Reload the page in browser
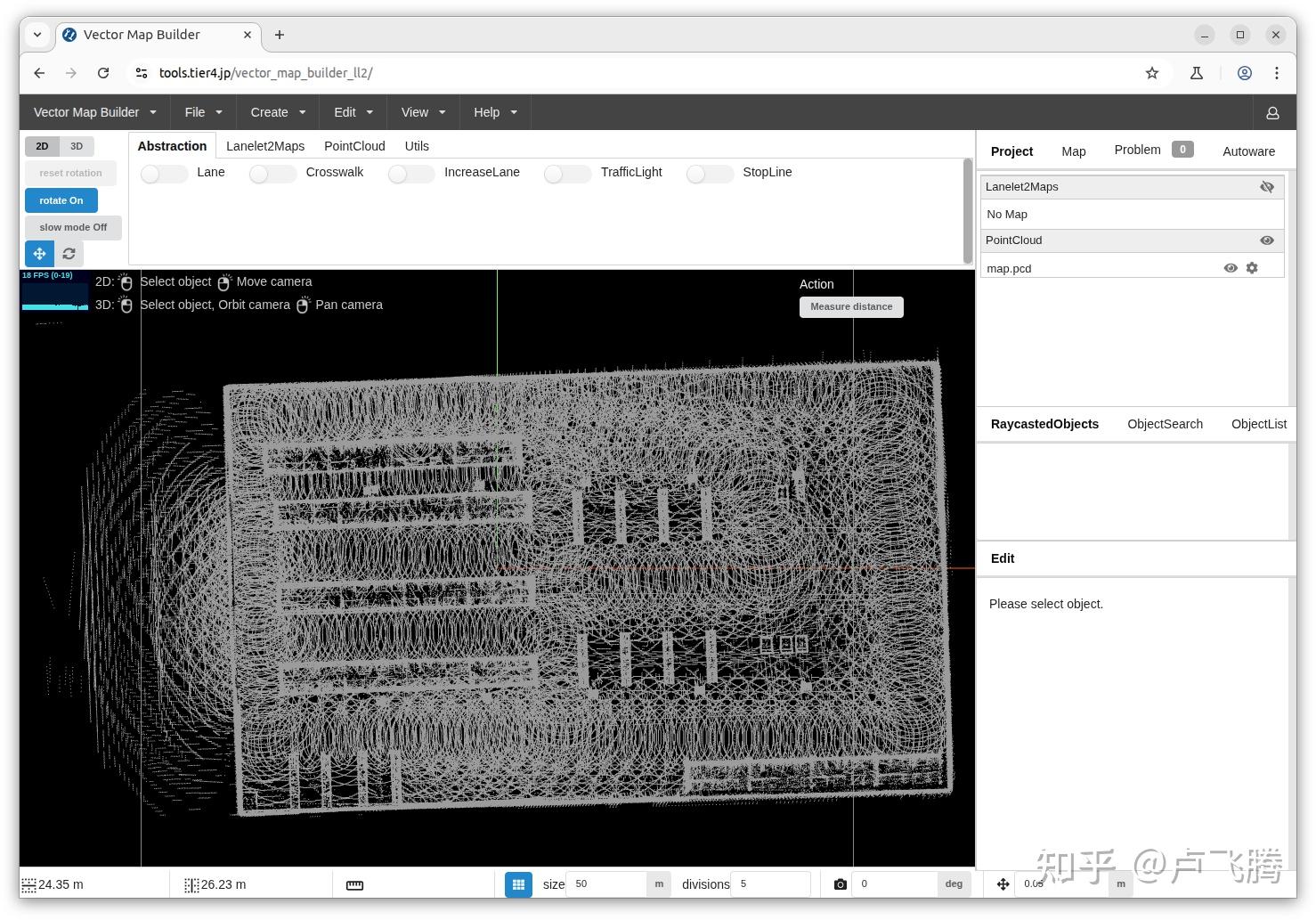Screen dimensions: 1316x920 (103, 73)
